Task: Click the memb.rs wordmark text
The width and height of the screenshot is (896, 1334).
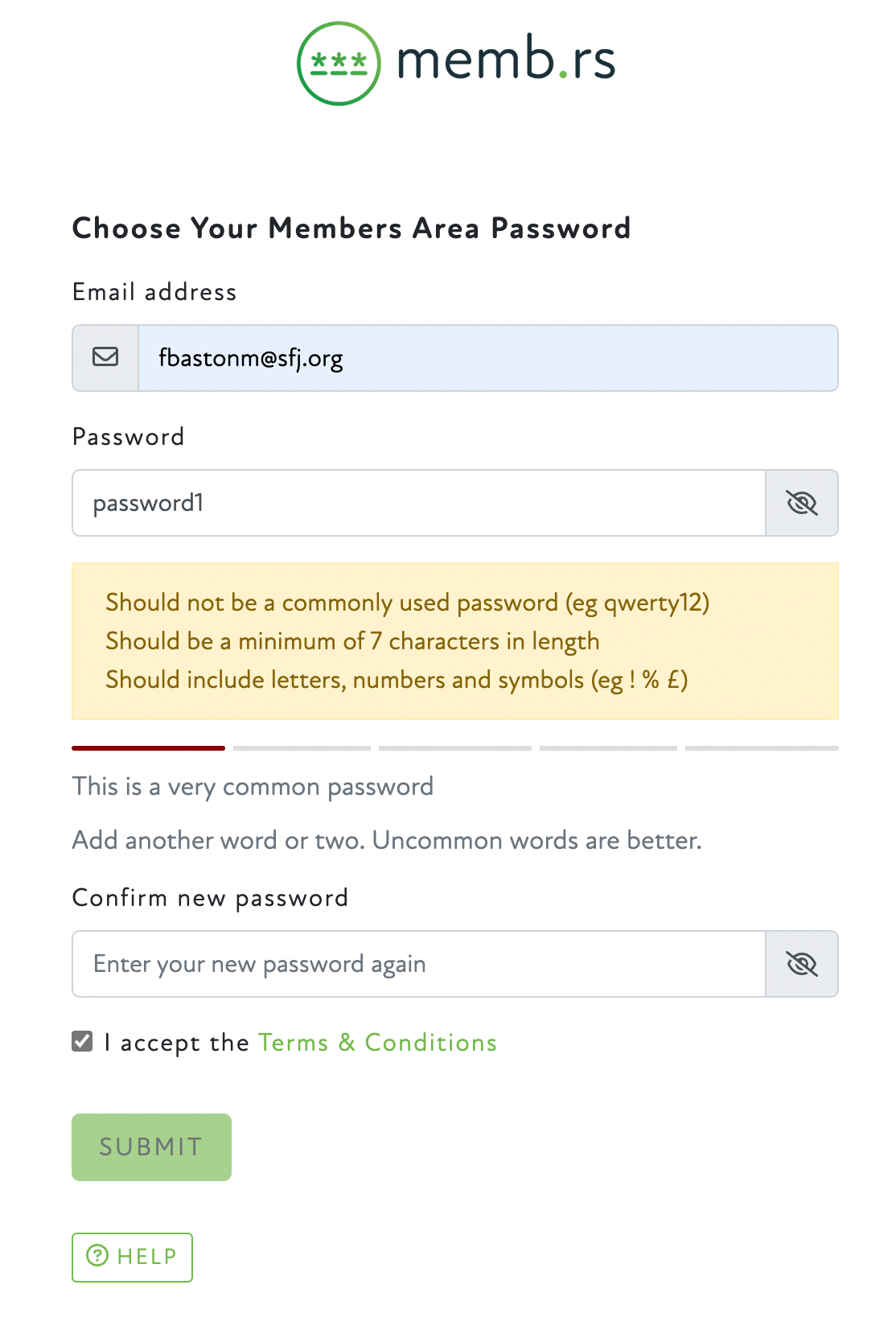Action: click(506, 60)
